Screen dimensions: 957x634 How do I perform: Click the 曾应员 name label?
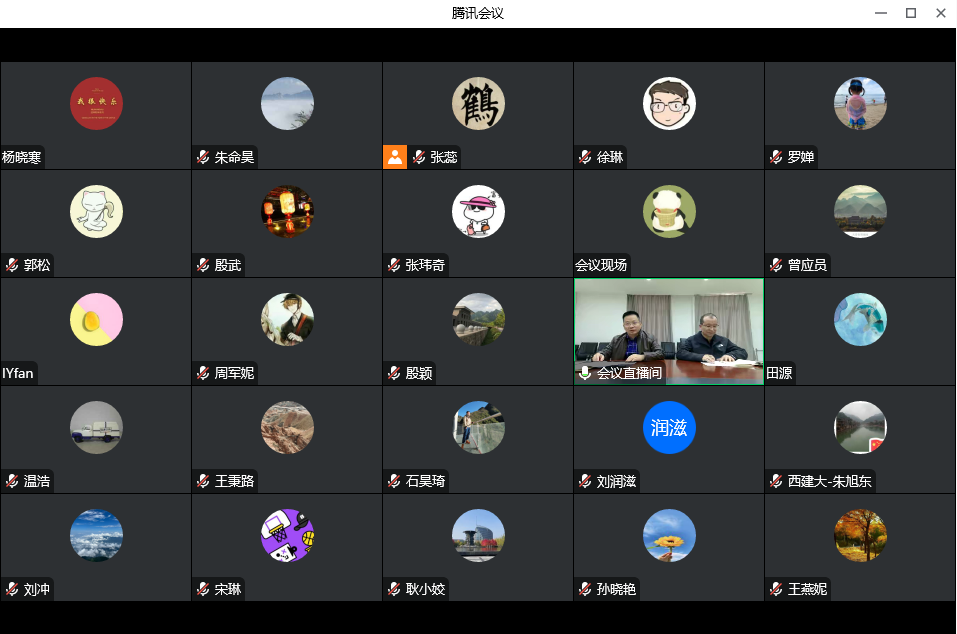click(807, 265)
